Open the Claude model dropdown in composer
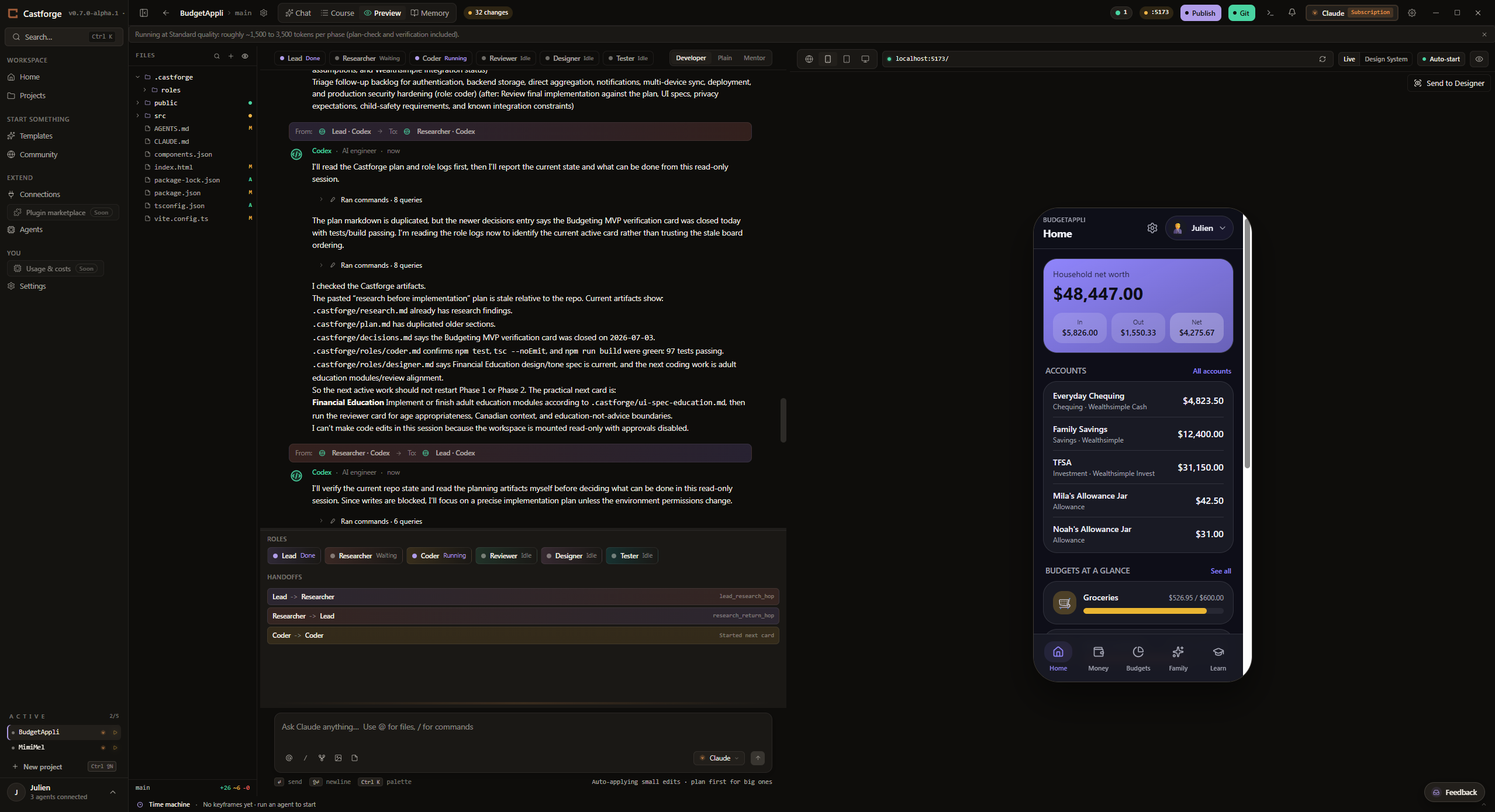 pos(719,758)
